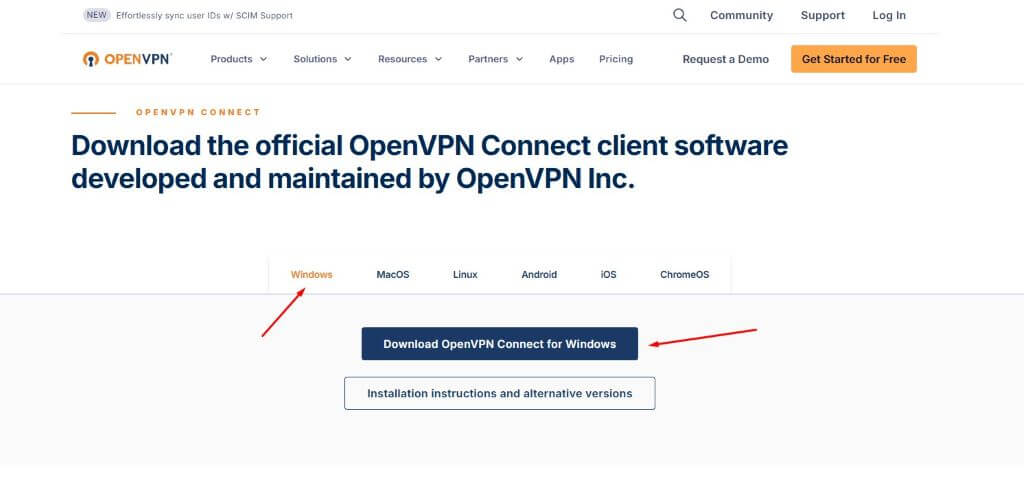Open Installation instructions and alternative versions
The width and height of the screenshot is (1024, 488).
pos(499,393)
